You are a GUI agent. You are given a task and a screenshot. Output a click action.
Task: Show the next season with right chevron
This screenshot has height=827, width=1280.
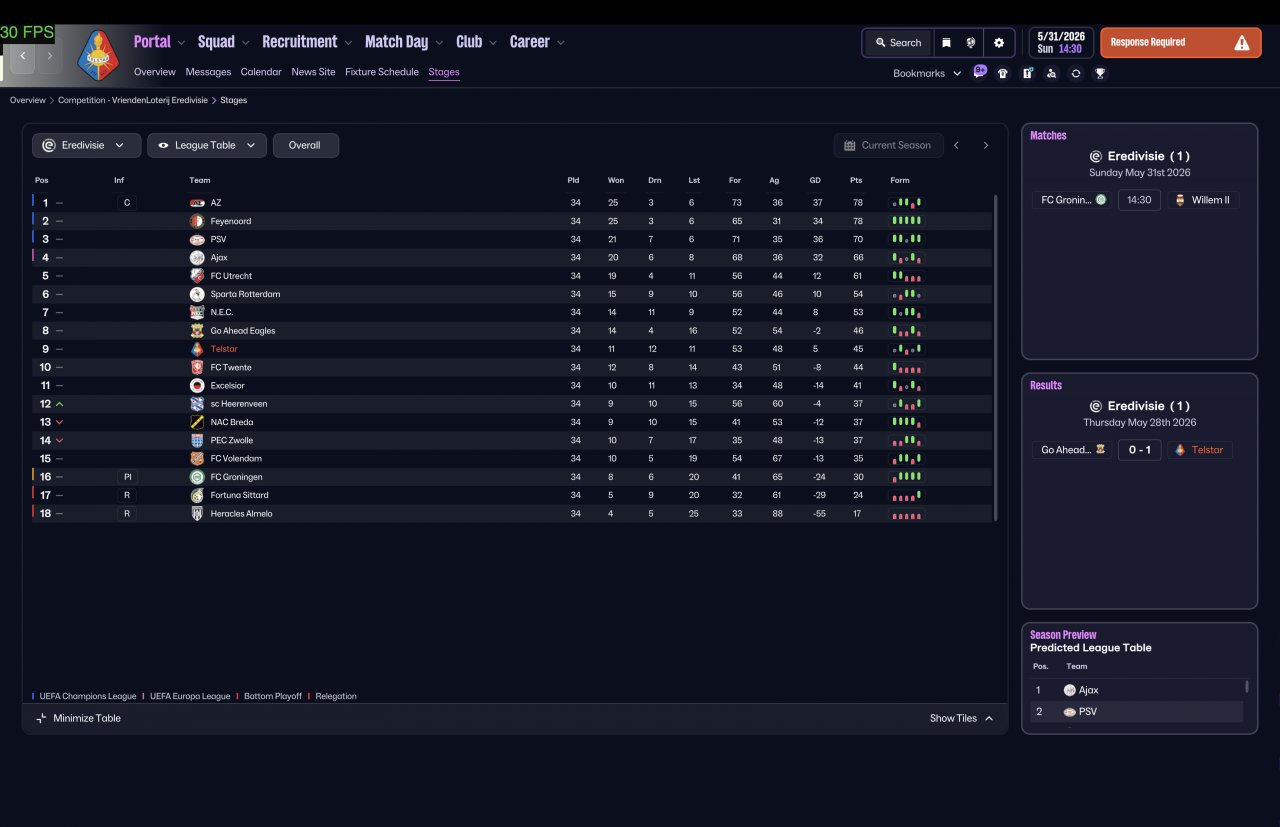pyautogui.click(x=985, y=145)
